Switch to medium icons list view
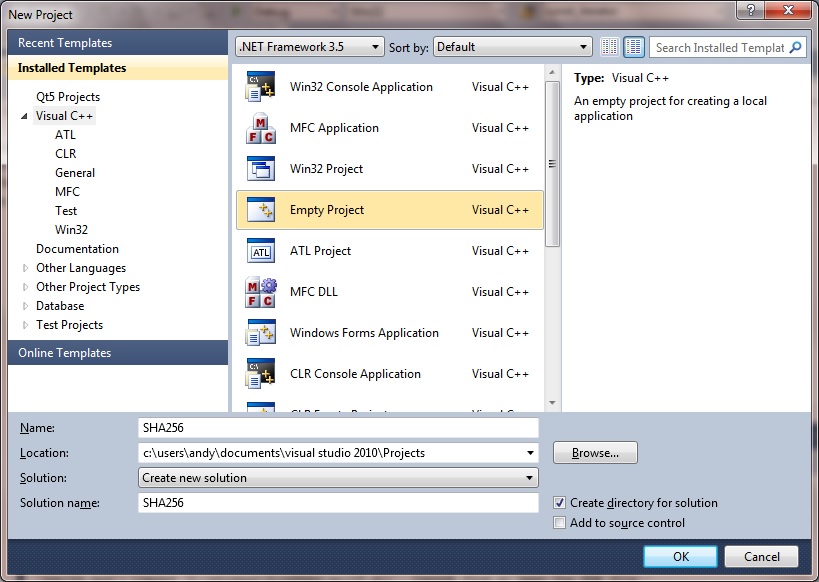Image resolution: width=819 pixels, height=582 pixels. pos(634,47)
